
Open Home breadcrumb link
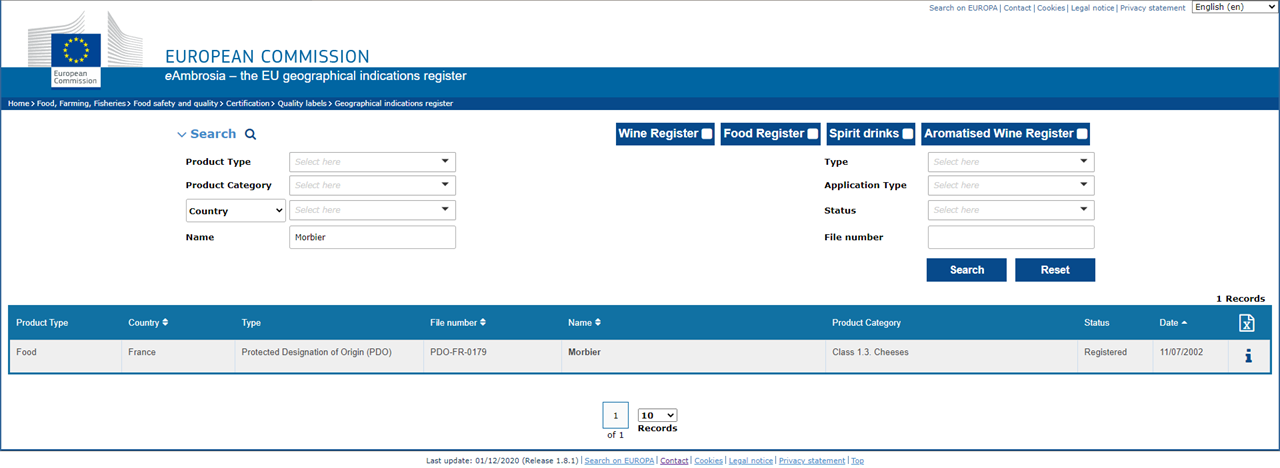tap(19, 103)
